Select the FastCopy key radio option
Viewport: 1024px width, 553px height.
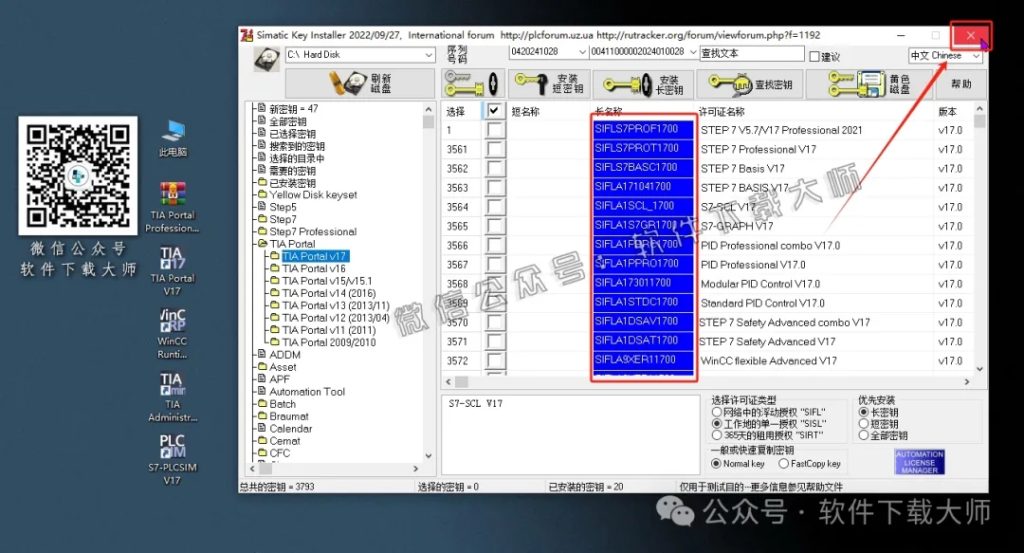[783, 464]
